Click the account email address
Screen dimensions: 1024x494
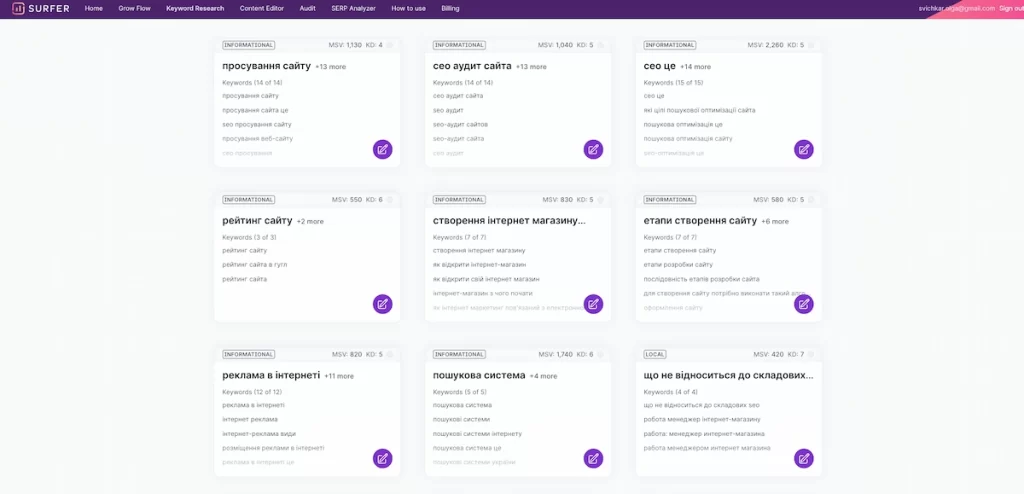[x=957, y=8]
